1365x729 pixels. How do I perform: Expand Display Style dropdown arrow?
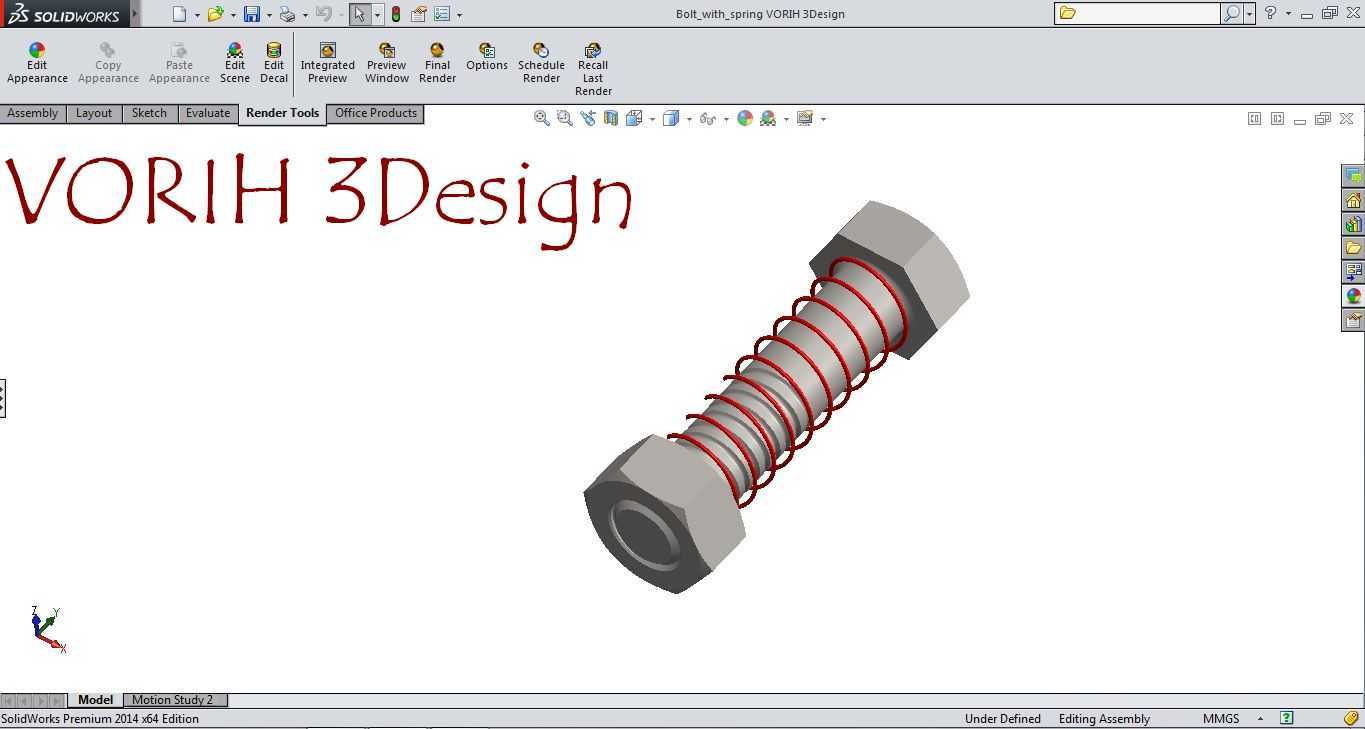click(x=689, y=119)
